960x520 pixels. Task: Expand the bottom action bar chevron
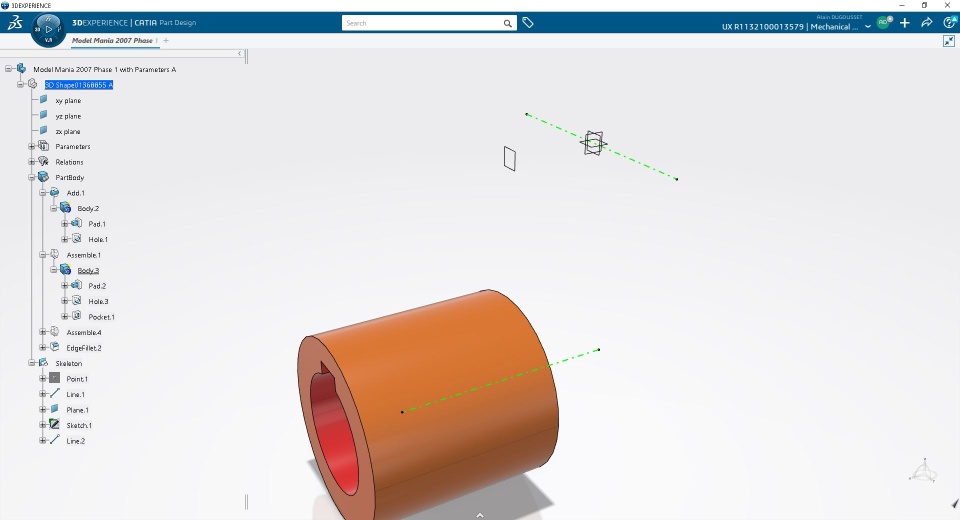point(480,515)
